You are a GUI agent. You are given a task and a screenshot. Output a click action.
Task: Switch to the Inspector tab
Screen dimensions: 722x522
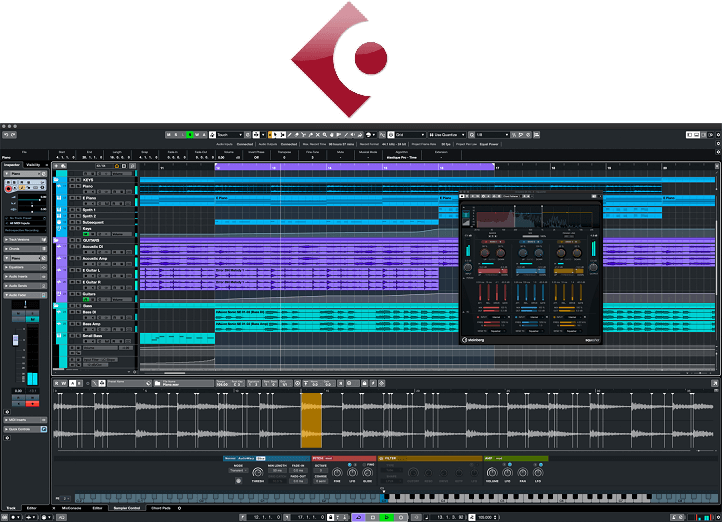pos(12,165)
